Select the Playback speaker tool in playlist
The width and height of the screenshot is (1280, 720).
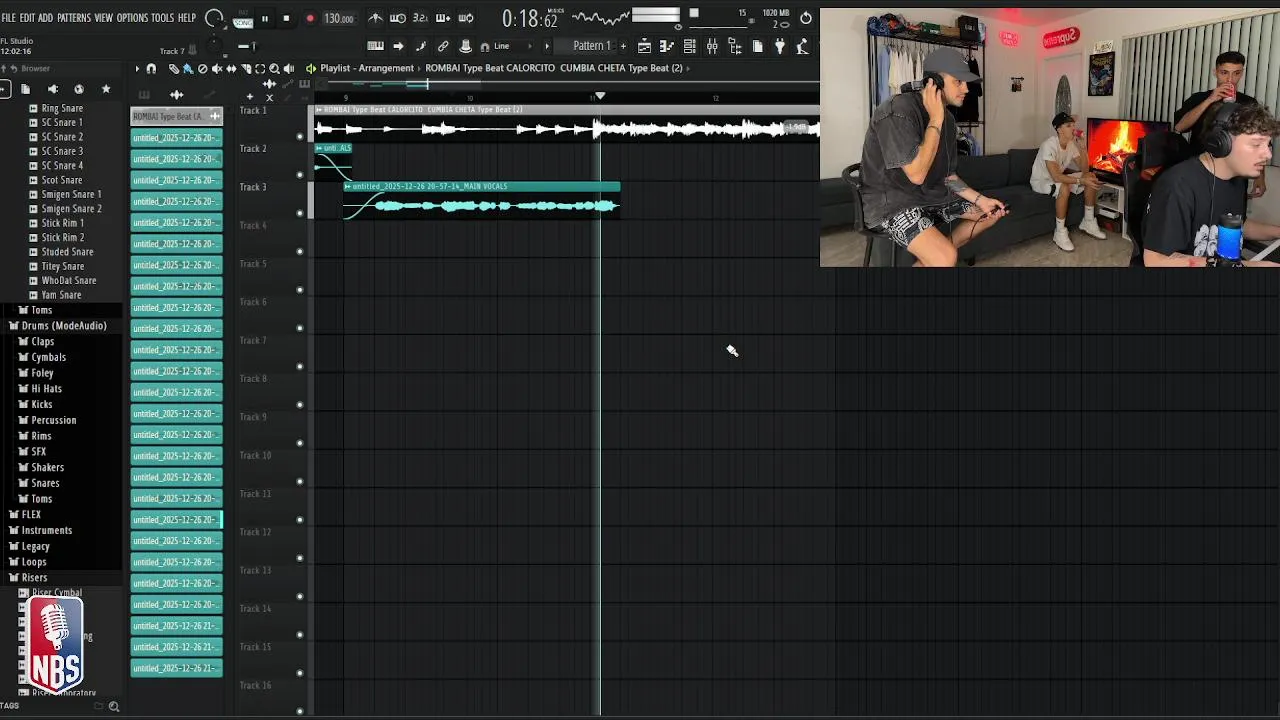pyautogui.click(x=289, y=68)
